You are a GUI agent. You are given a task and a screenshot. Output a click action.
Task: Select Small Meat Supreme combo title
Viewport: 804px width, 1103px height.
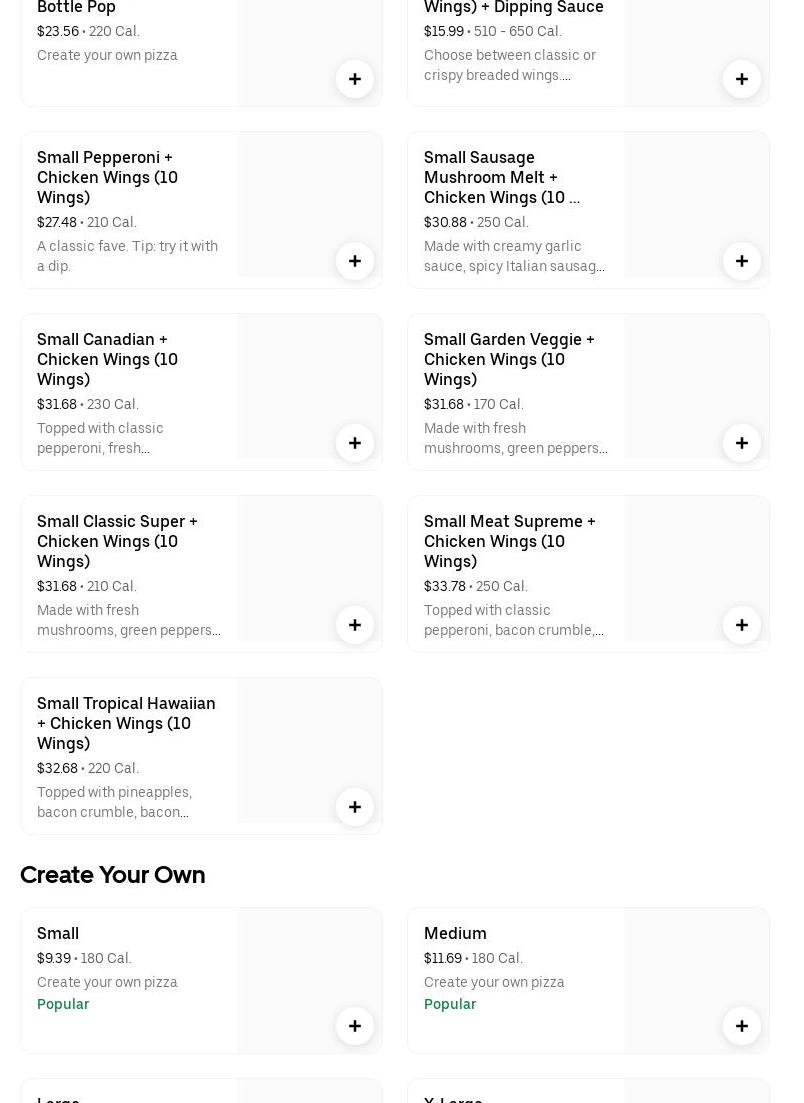click(x=509, y=541)
